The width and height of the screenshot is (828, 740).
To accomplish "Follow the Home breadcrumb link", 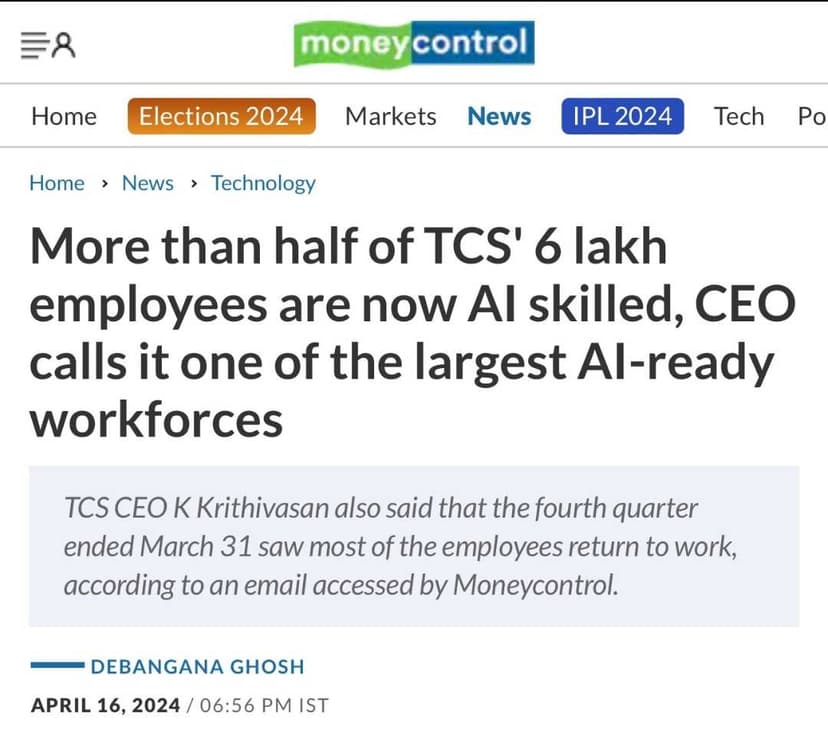I will pos(57,183).
